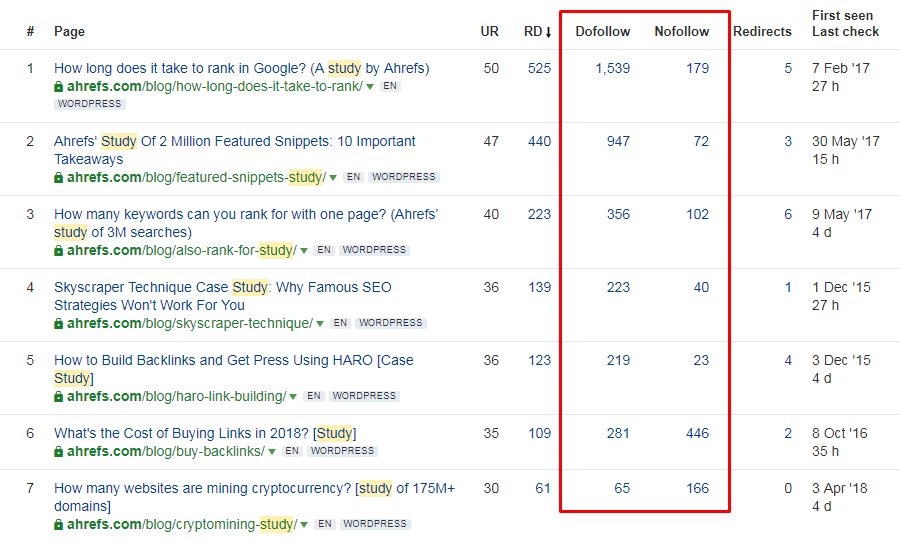900x541 pixels.
Task: Click the Redirects count 5
Action: coord(788,68)
